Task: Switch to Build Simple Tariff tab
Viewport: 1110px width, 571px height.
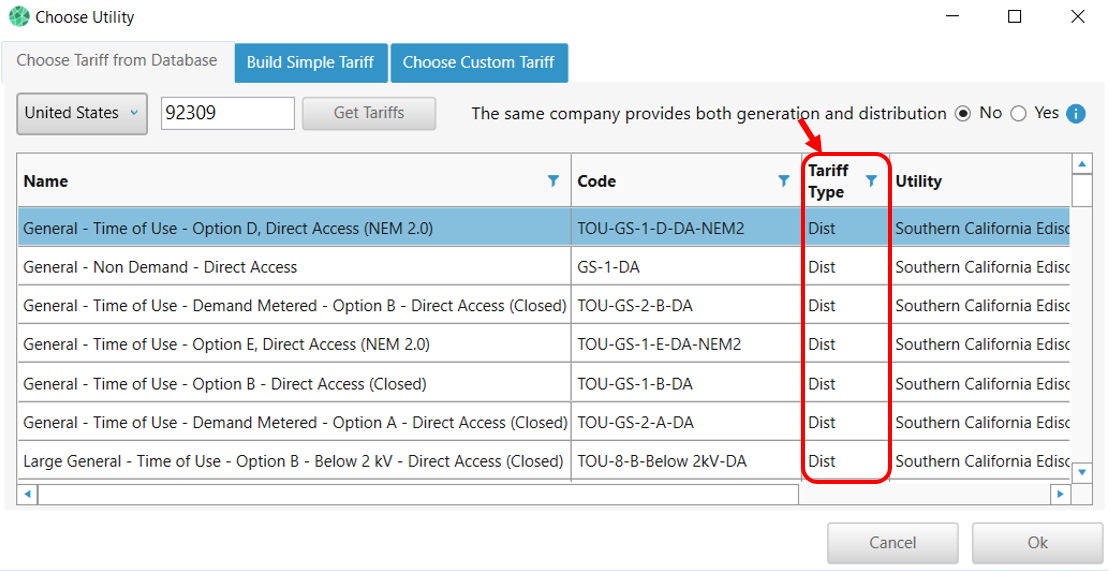Action: point(310,62)
